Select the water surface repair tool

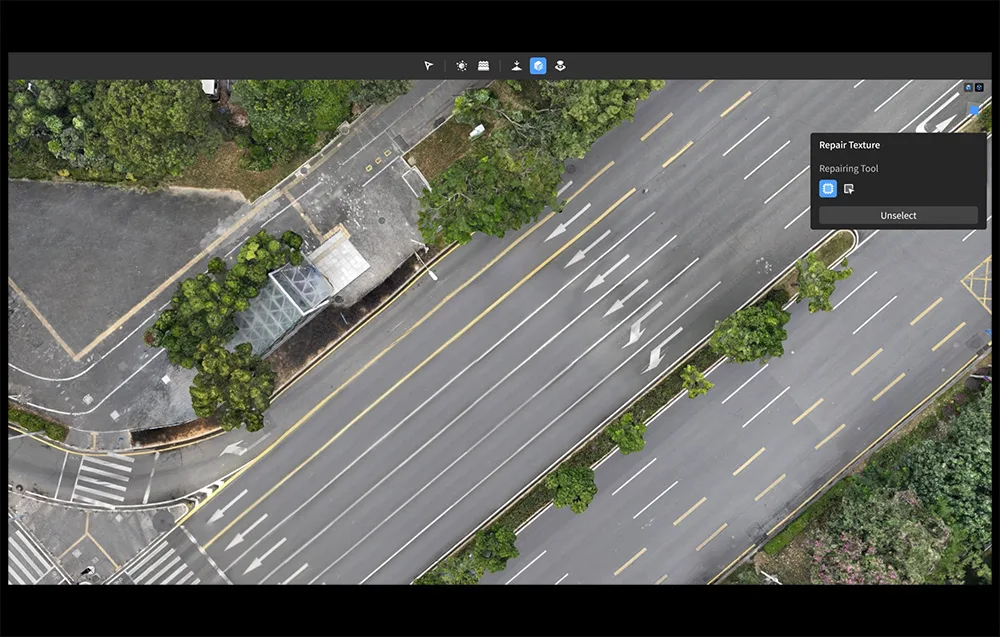point(483,66)
